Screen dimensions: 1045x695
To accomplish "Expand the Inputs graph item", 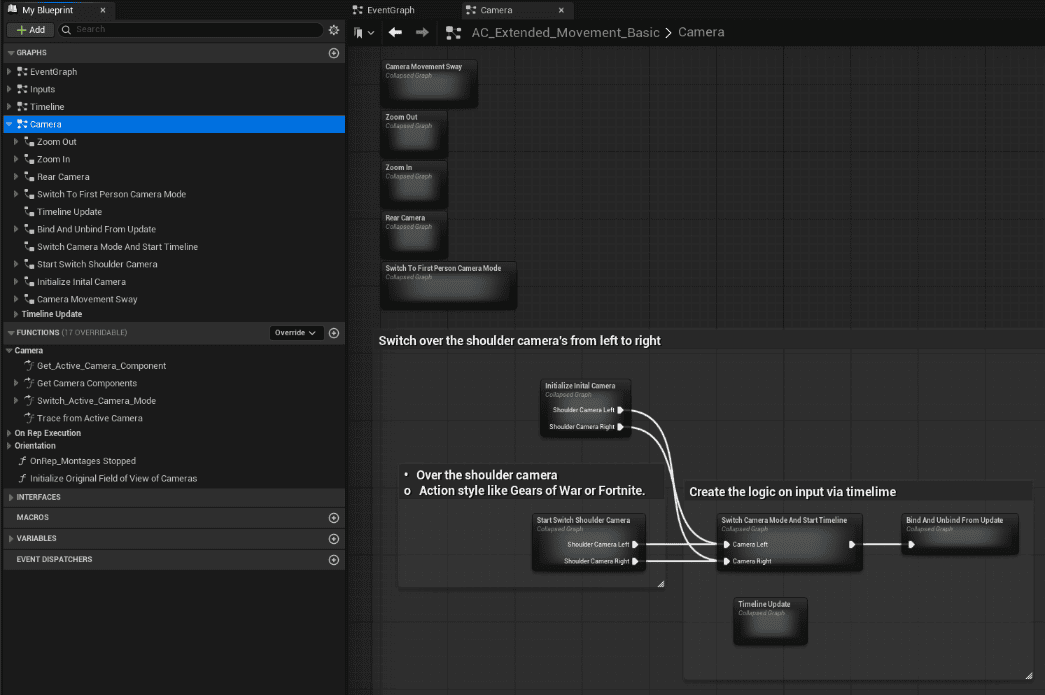I will click(x=9, y=89).
